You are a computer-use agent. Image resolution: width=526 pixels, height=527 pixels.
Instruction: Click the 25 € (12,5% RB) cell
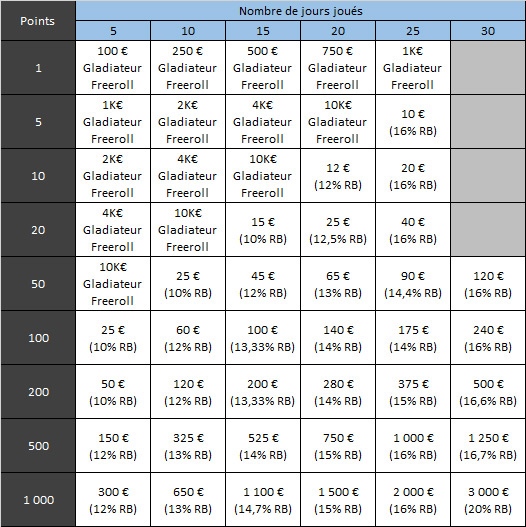point(338,230)
